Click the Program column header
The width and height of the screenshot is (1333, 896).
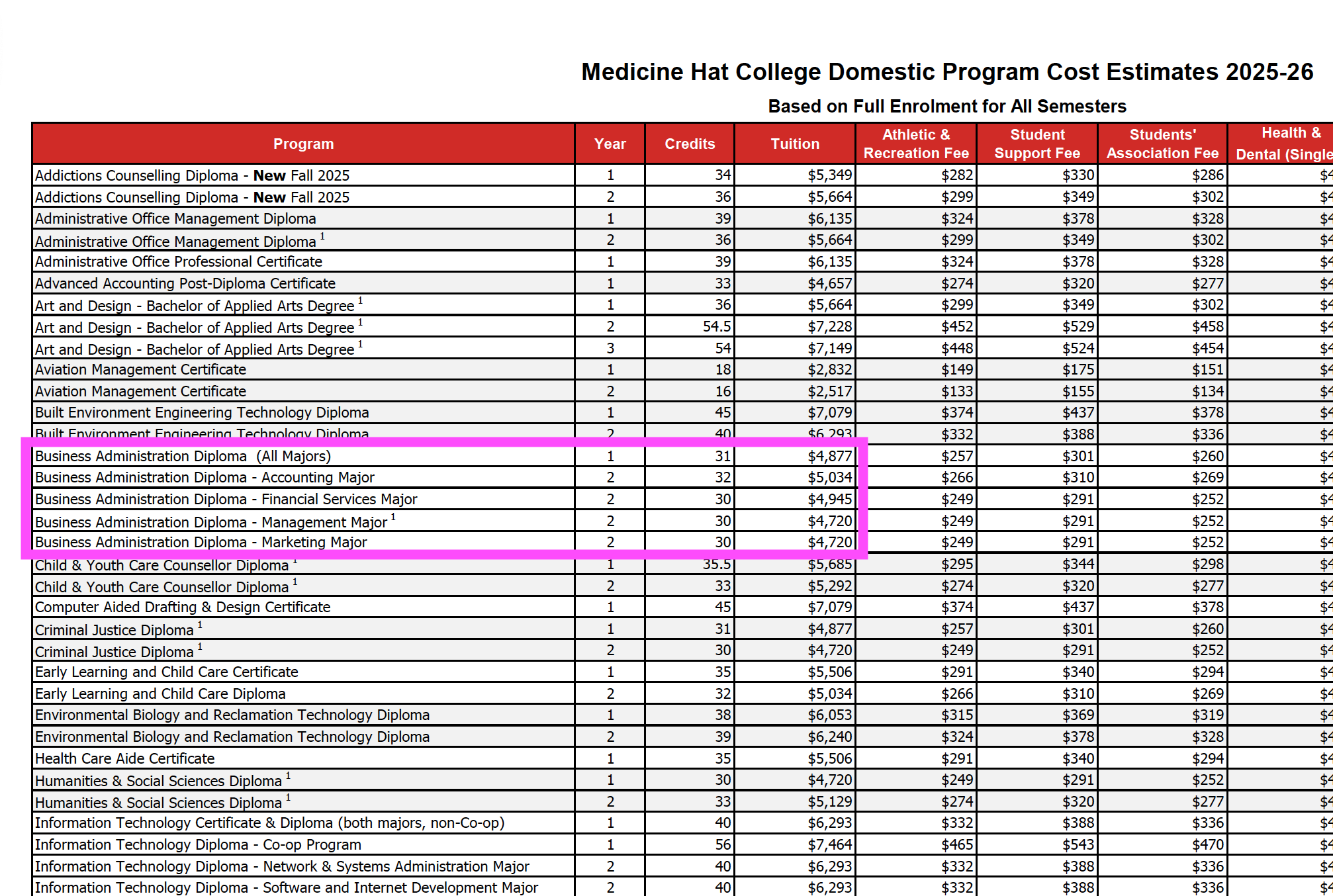(303, 144)
